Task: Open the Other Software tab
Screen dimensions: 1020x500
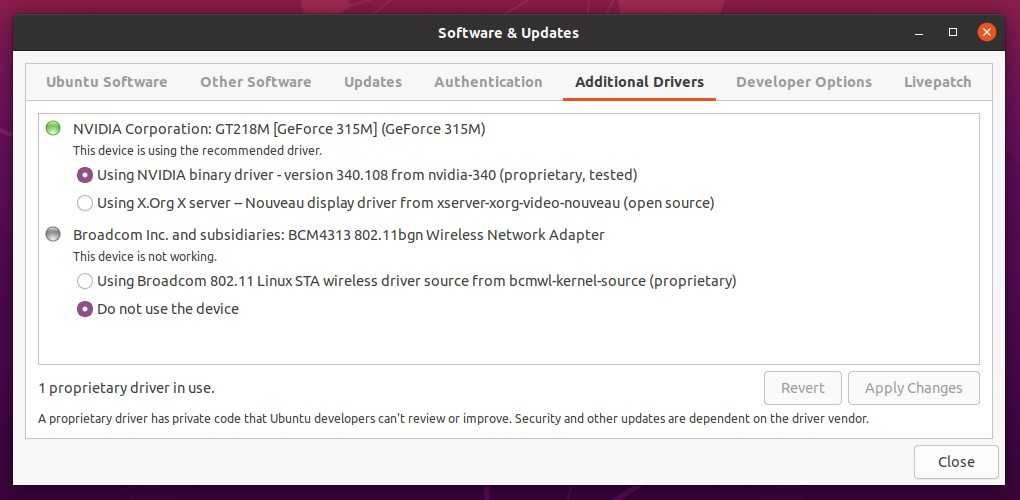Action: [x=255, y=82]
